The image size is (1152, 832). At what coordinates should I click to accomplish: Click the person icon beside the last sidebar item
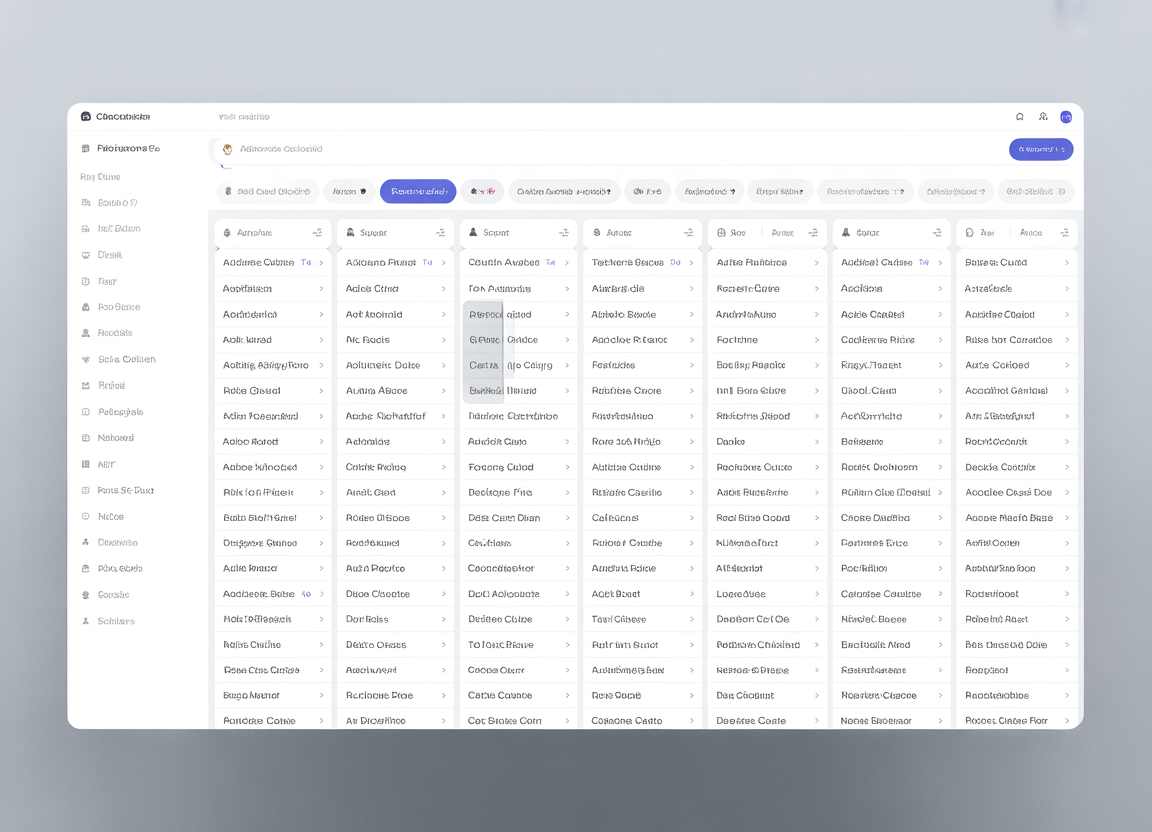tap(86, 621)
